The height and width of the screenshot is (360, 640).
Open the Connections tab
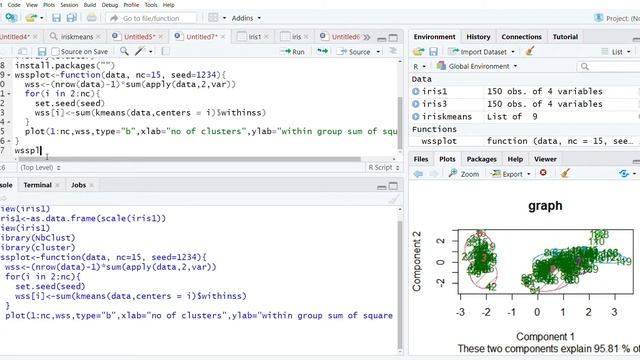(521, 37)
